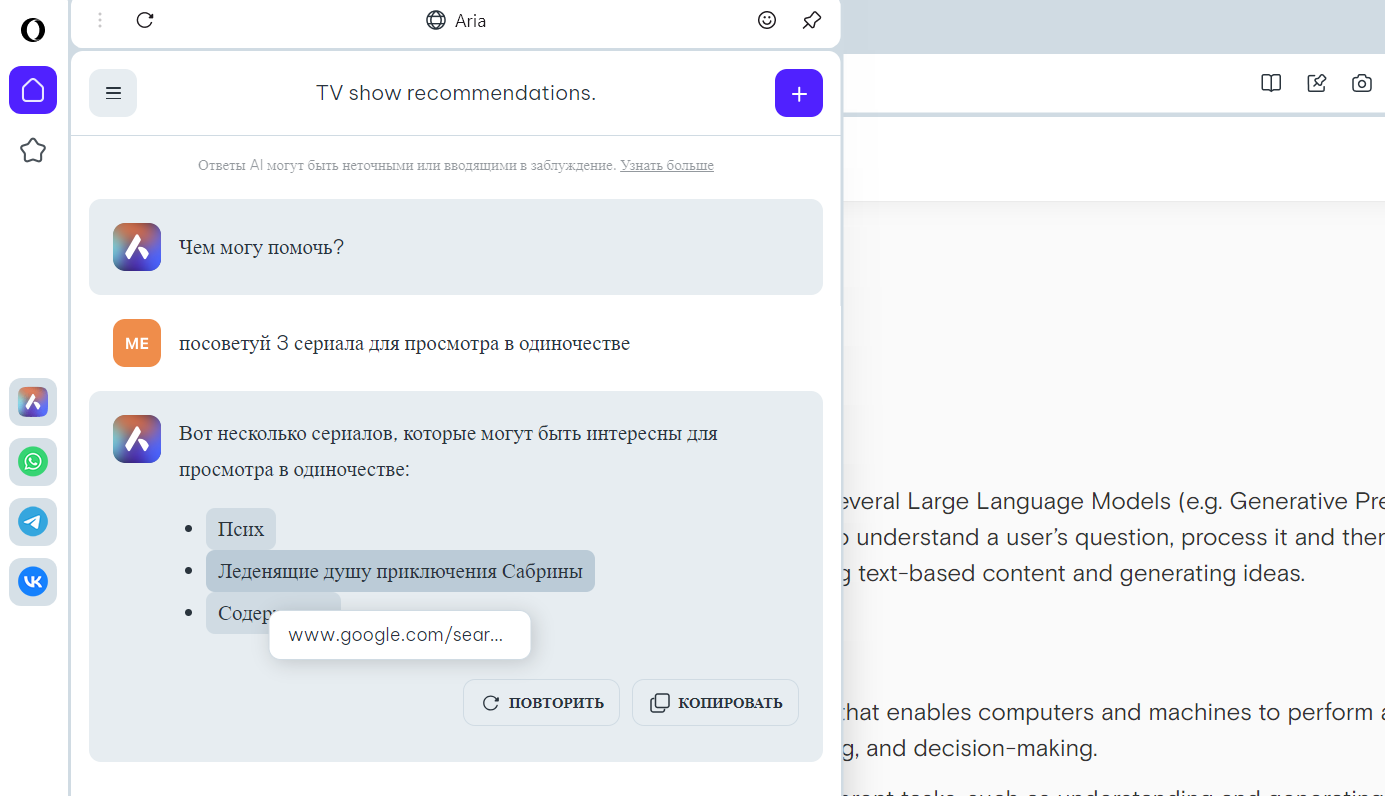Open bookmarks star icon in sidebar
The height and width of the screenshot is (796, 1385).
click(x=33, y=151)
